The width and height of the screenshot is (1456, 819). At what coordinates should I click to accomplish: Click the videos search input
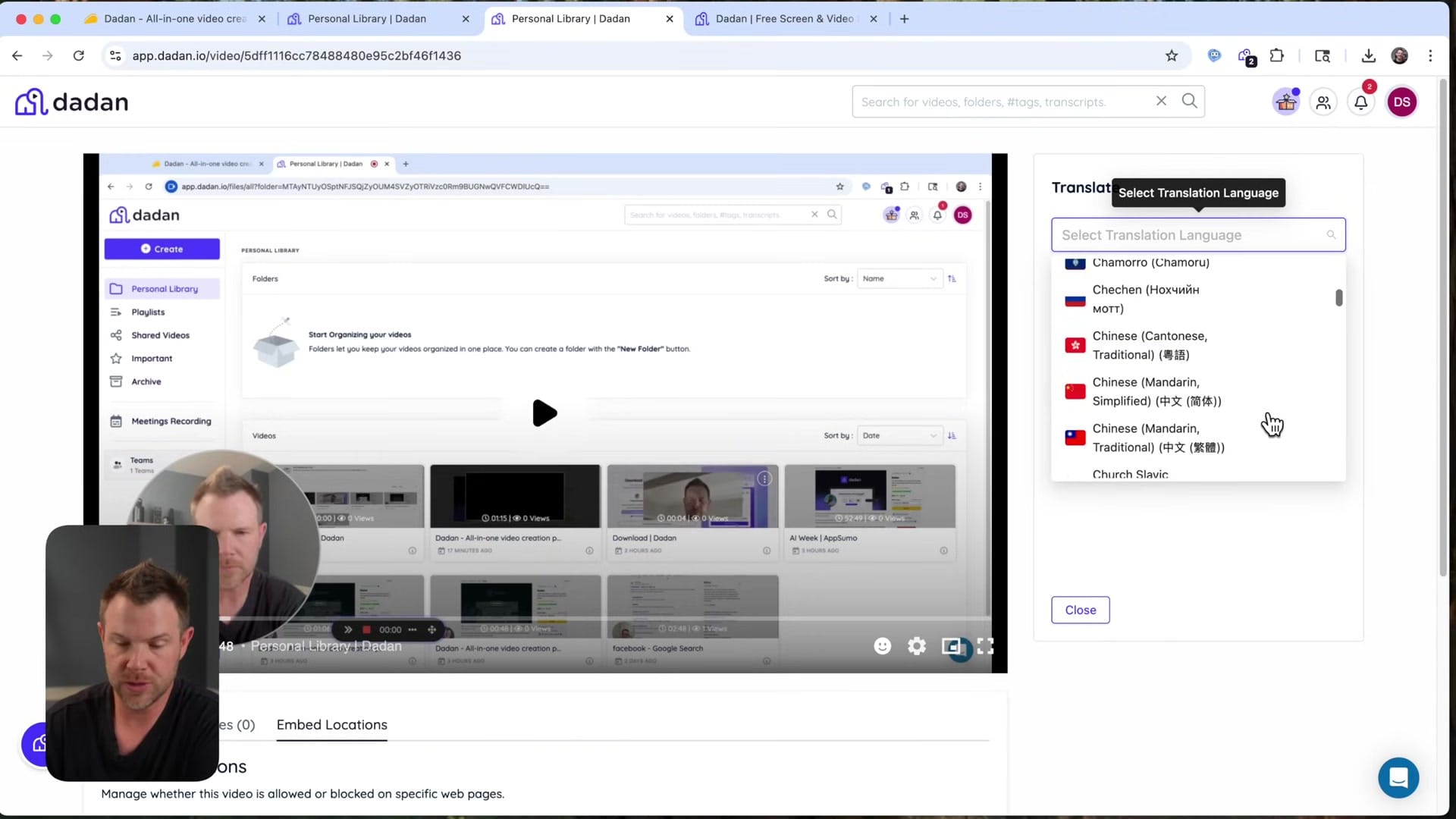[1001, 102]
